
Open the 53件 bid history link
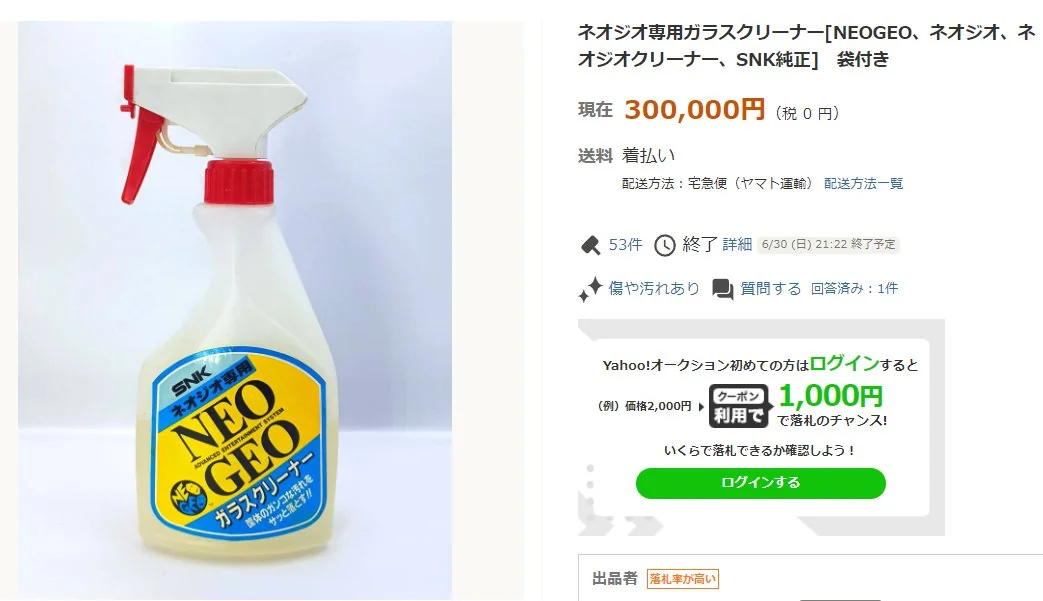(x=625, y=245)
